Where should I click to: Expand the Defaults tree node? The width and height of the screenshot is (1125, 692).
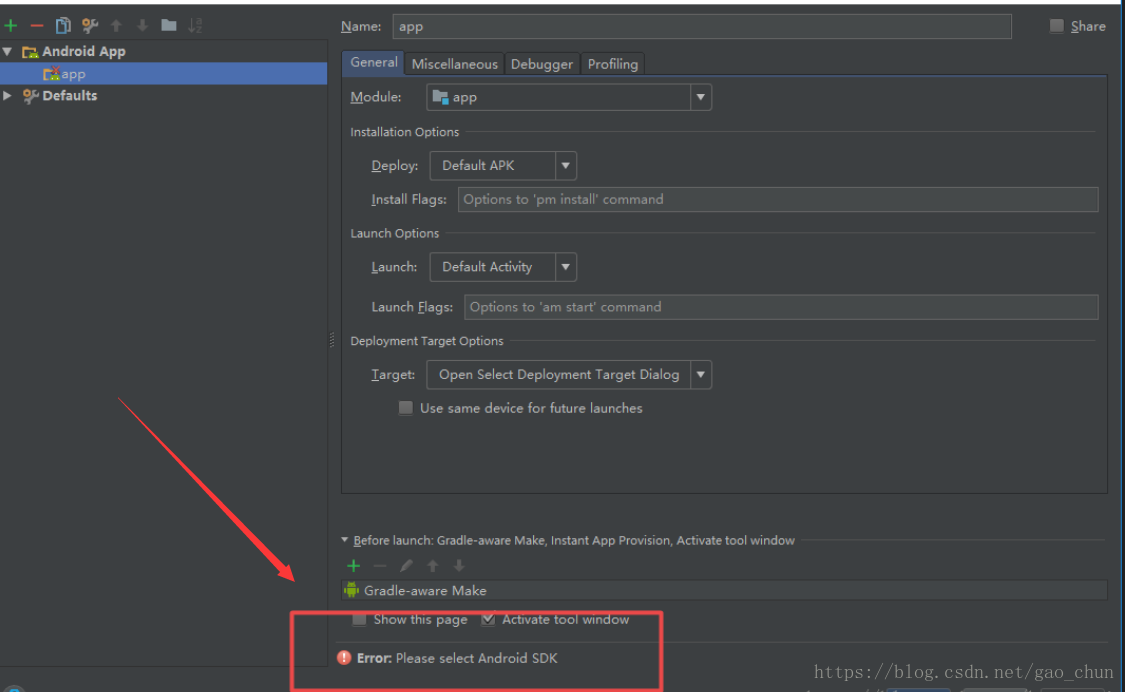coord(8,95)
